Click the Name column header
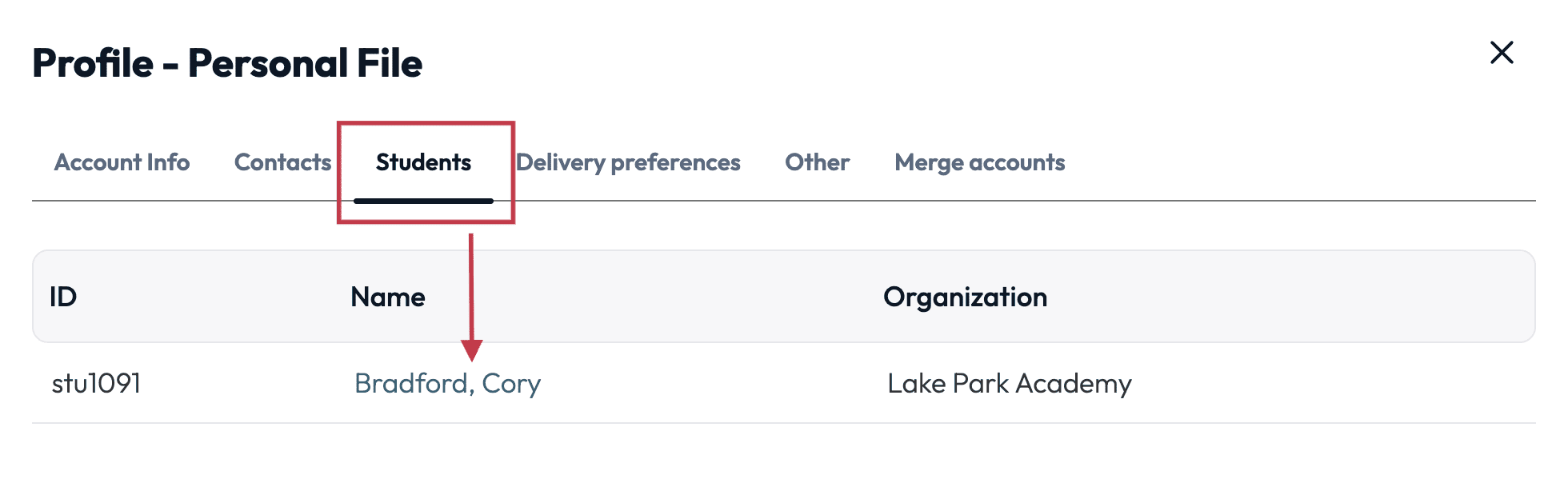 (x=389, y=297)
